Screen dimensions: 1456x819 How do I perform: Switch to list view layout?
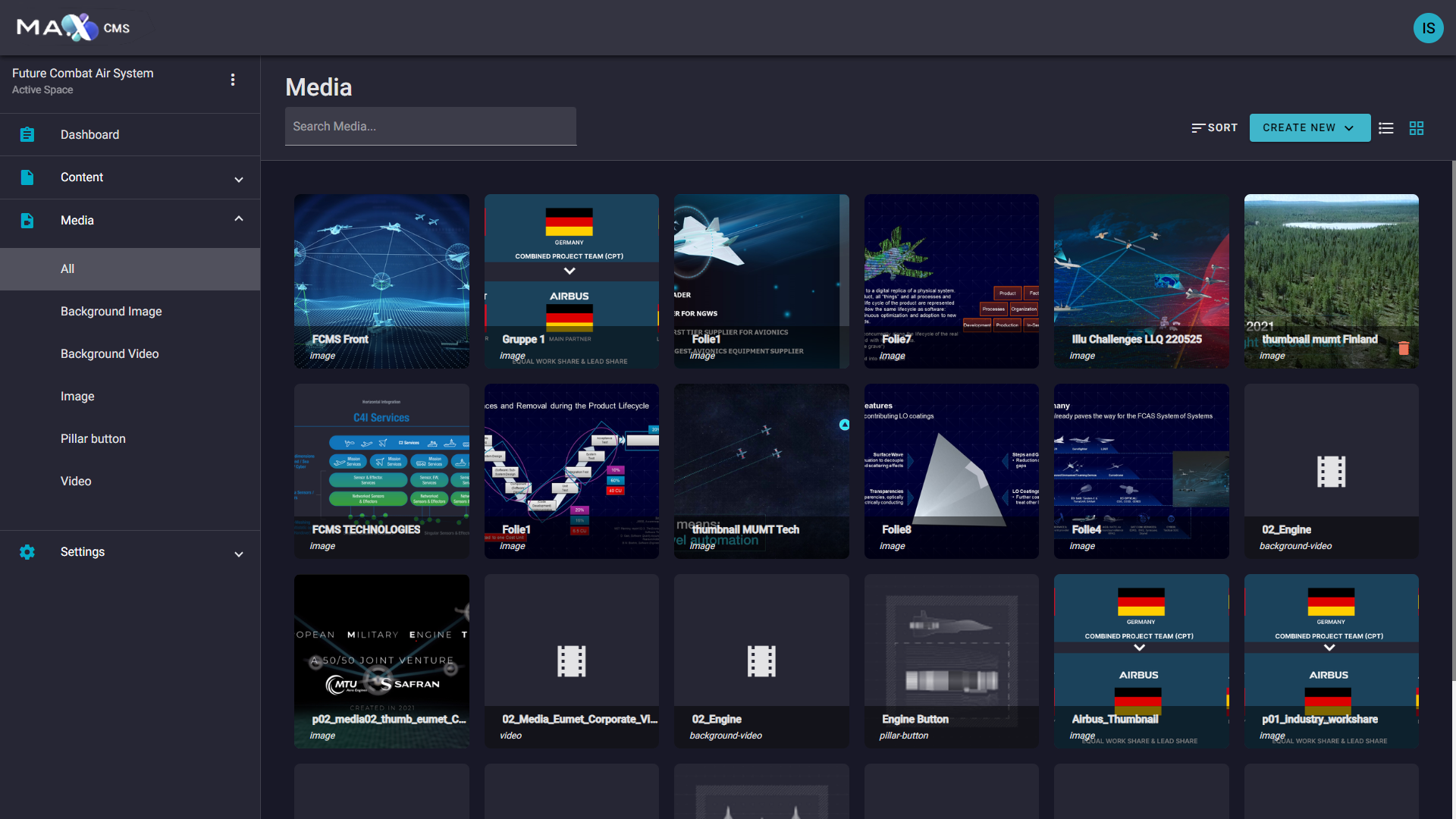[x=1386, y=128]
